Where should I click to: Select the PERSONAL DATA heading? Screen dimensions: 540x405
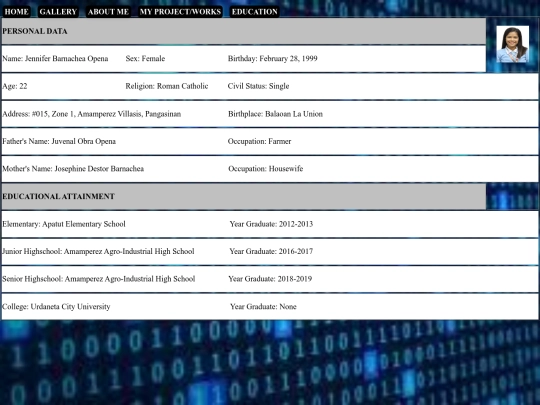[35, 31]
